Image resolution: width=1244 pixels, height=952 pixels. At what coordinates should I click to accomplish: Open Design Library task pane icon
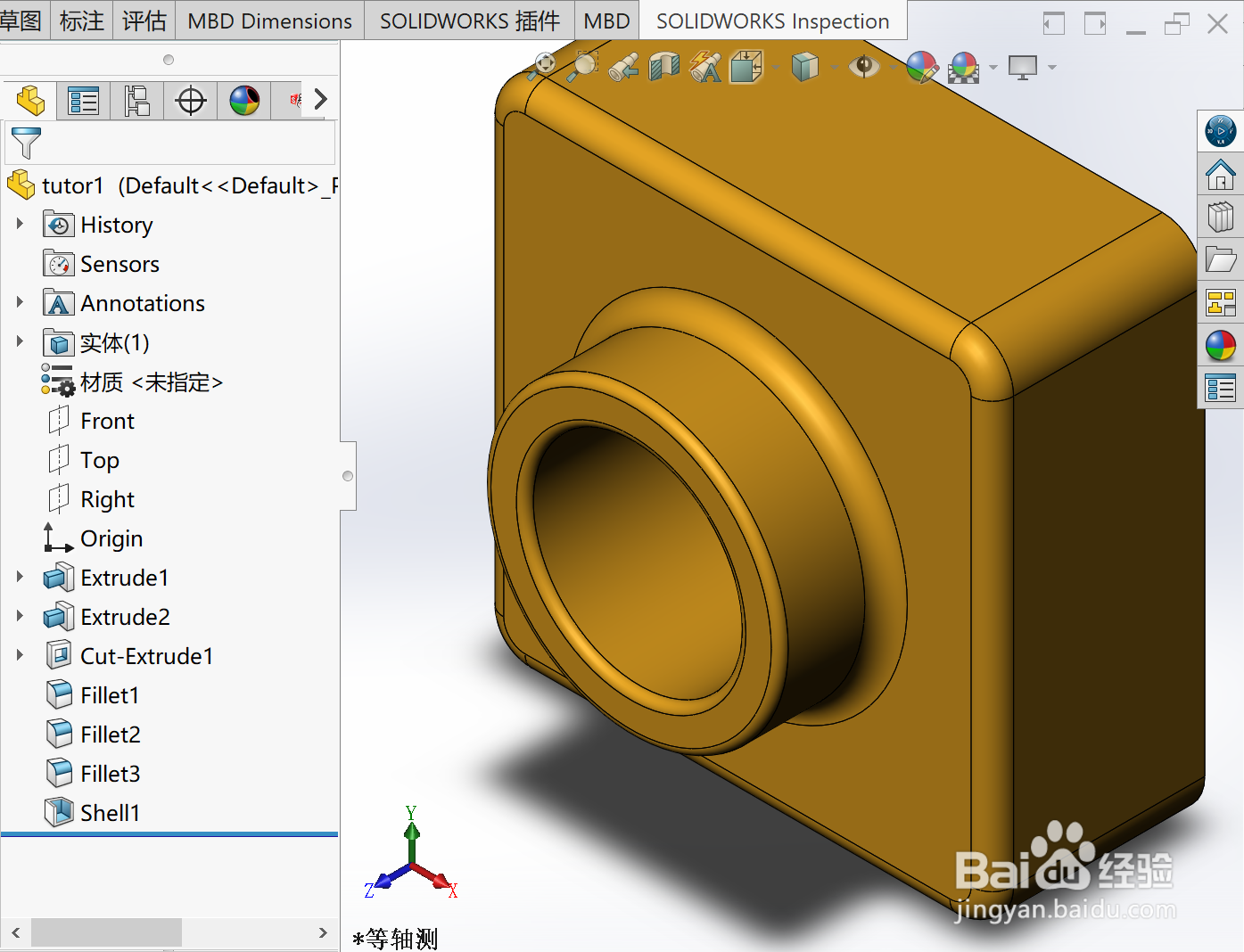pos(1220,217)
